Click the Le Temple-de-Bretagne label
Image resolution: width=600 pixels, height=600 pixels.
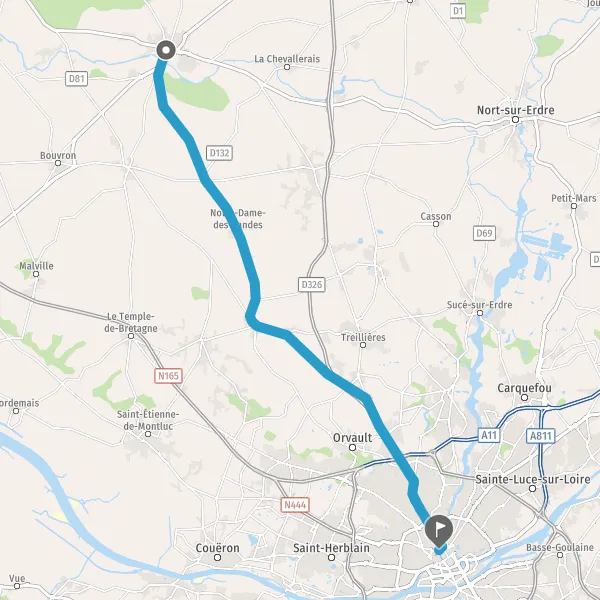(x=131, y=323)
